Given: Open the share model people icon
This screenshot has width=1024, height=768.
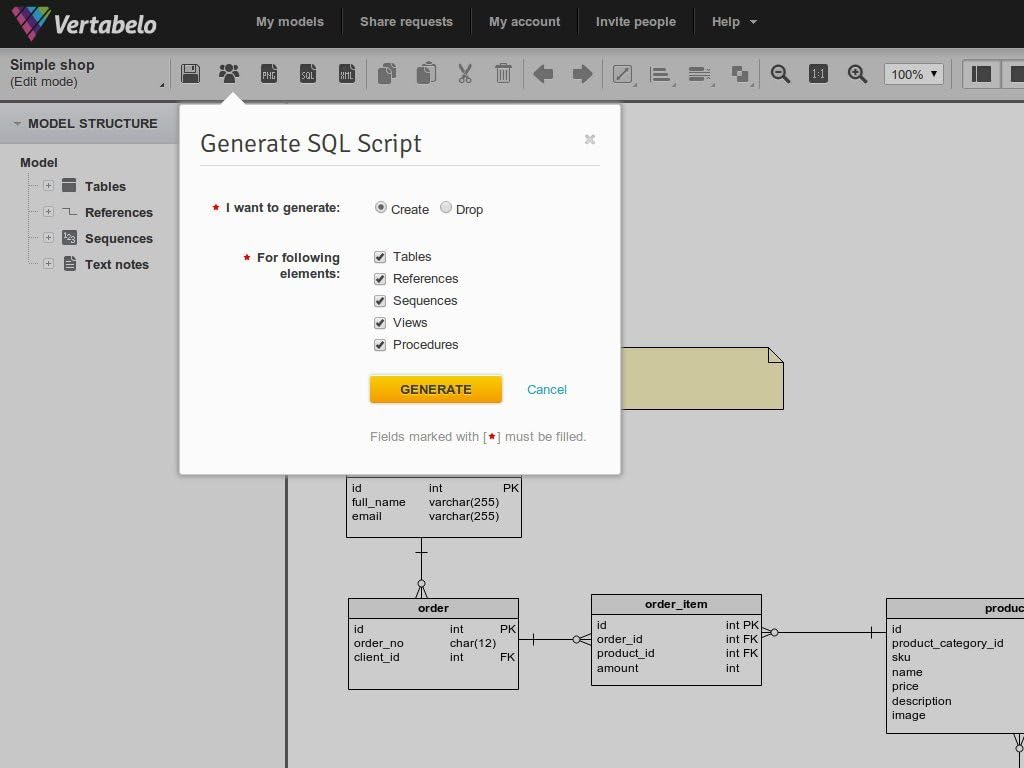Looking at the screenshot, I should click(229, 73).
